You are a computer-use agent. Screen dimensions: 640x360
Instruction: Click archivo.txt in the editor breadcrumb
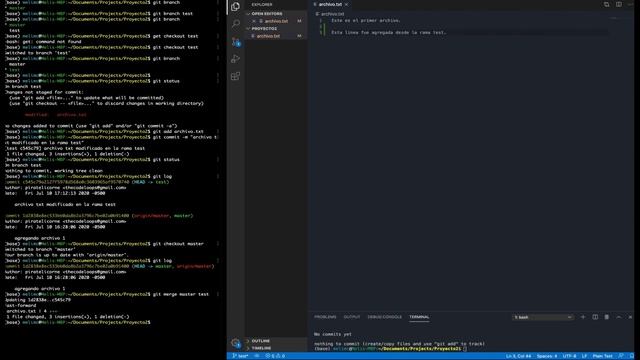coord(332,14)
